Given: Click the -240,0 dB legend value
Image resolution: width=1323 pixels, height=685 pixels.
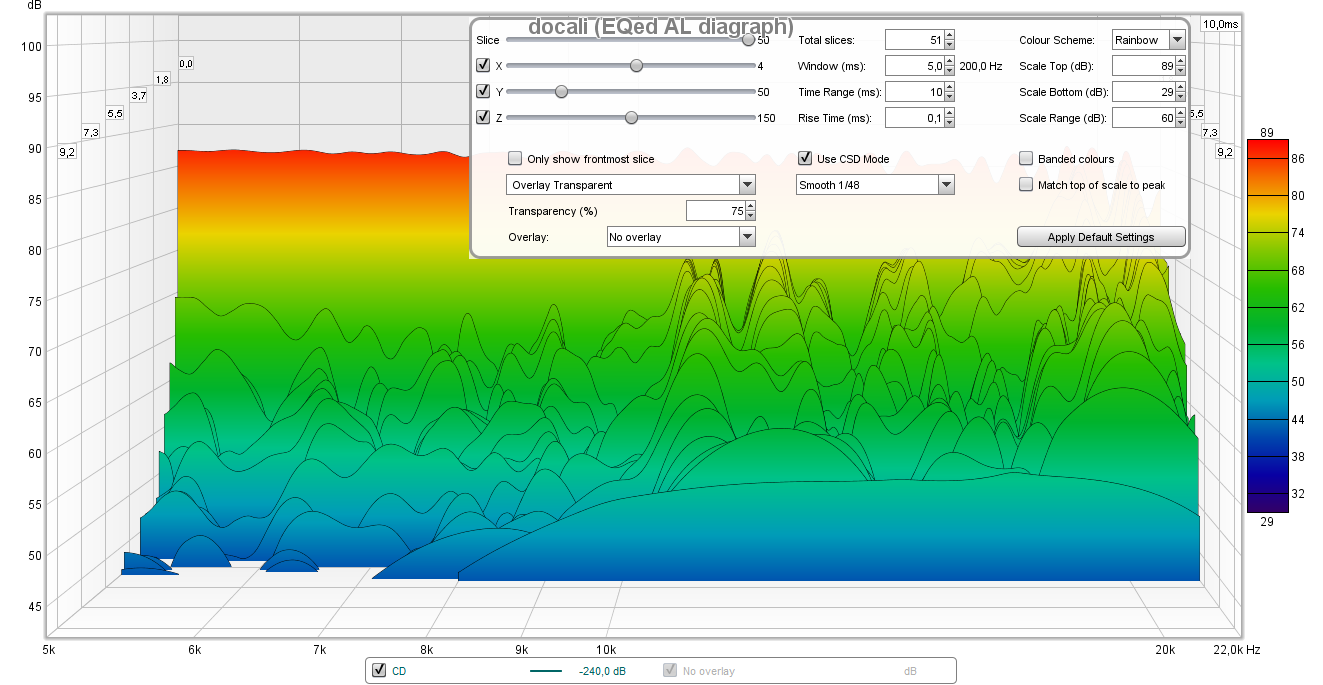Looking at the screenshot, I should (x=603, y=671).
